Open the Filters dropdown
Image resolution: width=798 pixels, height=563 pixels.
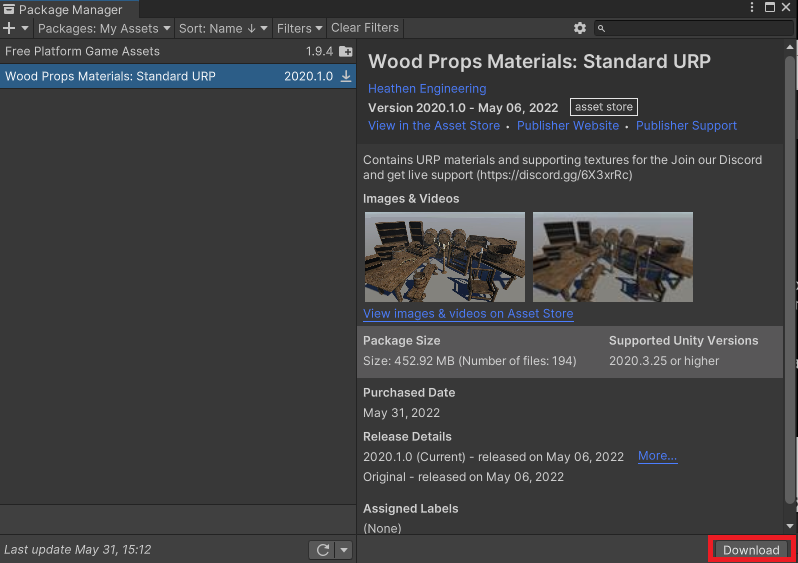pyautogui.click(x=299, y=29)
